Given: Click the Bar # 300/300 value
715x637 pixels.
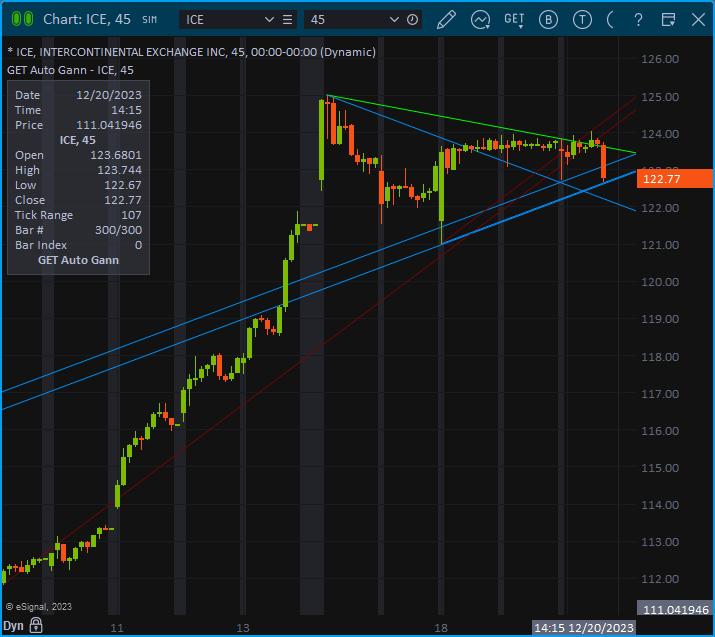Looking at the screenshot, I should [x=118, y=230].
